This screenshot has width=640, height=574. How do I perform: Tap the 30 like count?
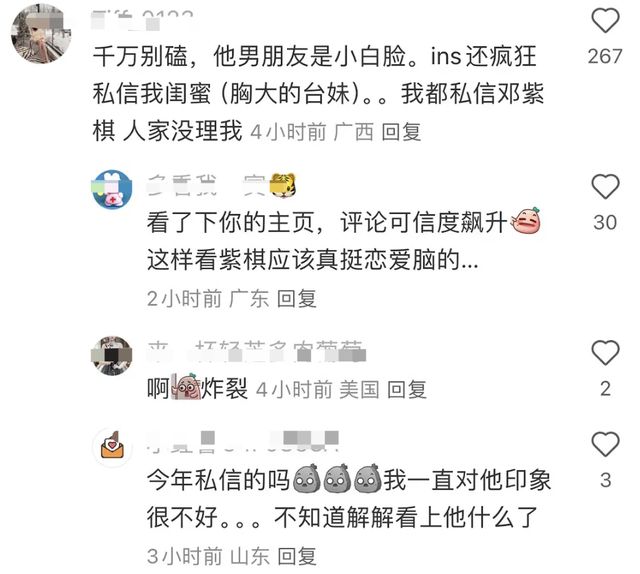click(x=605, y=222)
